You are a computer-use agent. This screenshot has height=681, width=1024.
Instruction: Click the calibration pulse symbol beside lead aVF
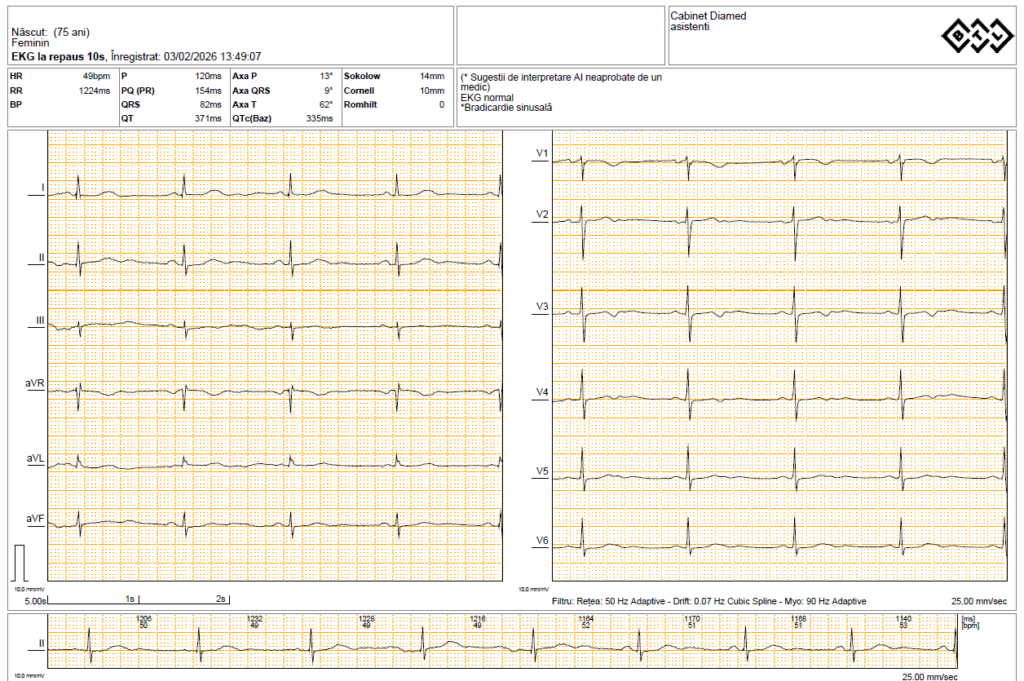coord(21,563)
